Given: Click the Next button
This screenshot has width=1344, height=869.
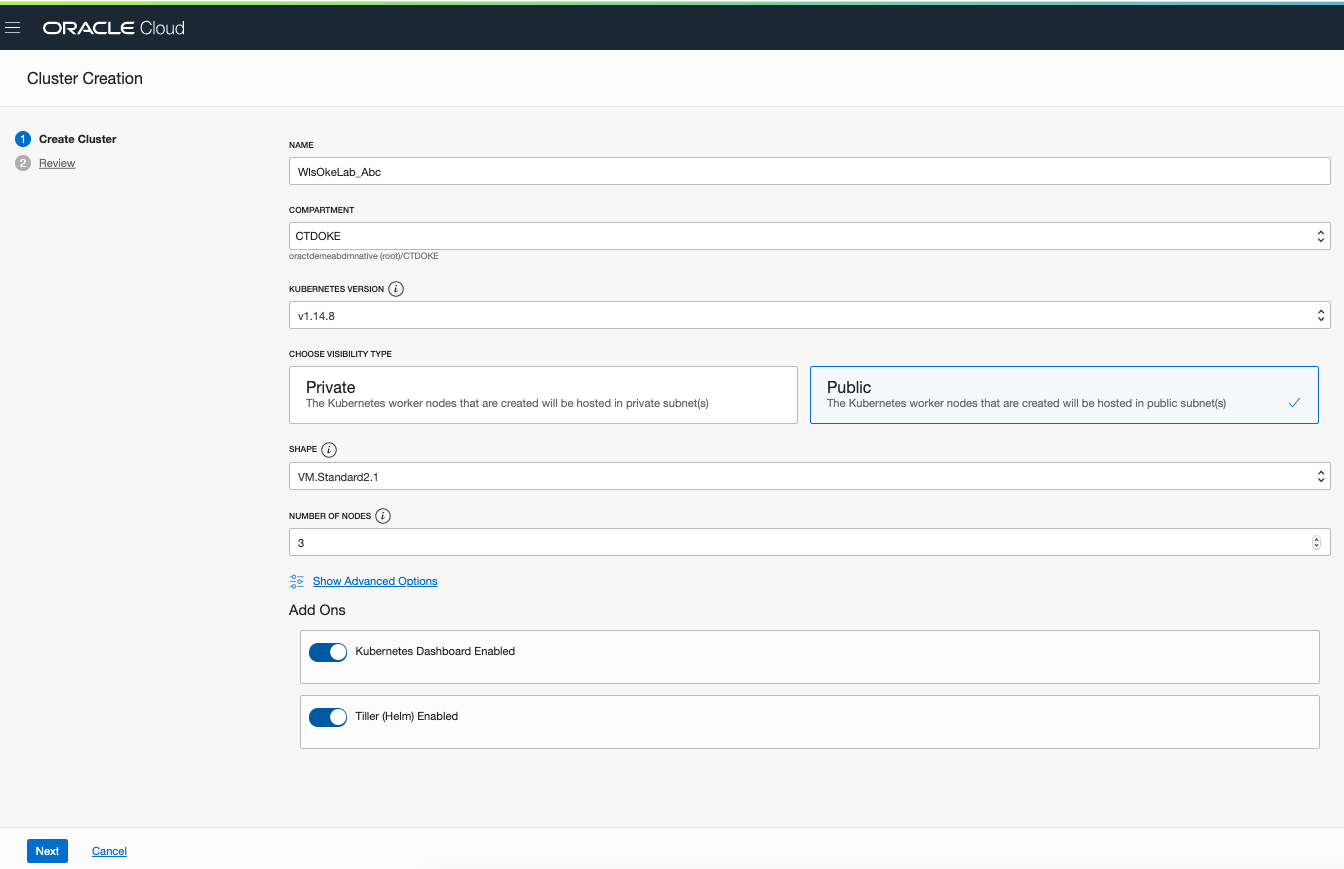Looking at the screenshot, I should click(x=47, y=851).
